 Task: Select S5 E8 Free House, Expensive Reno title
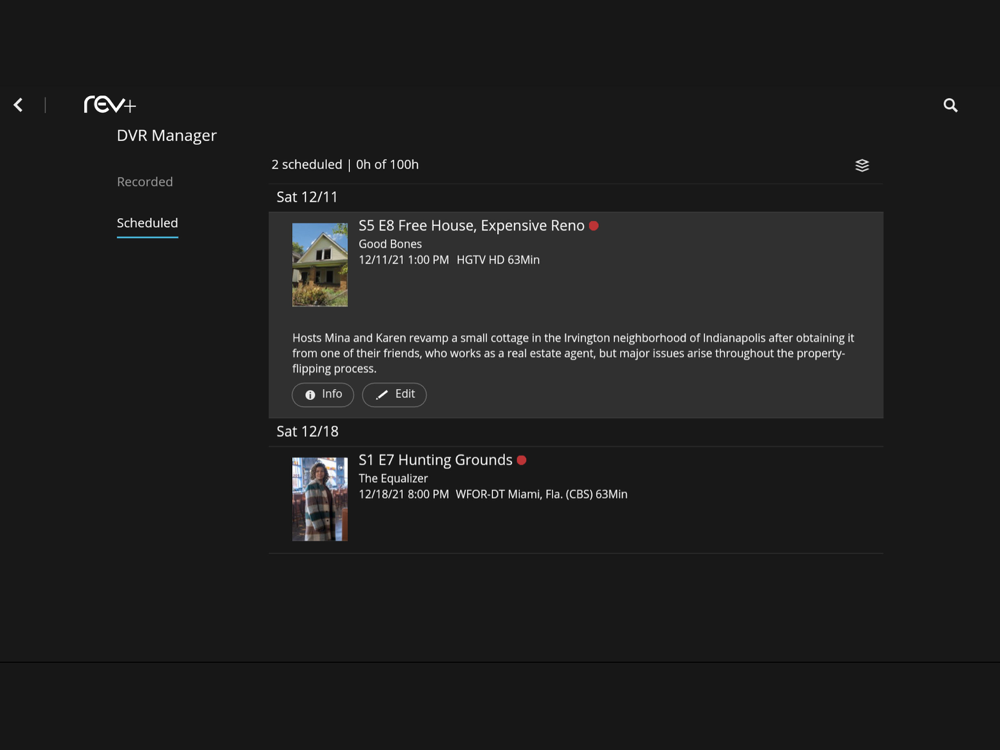(471, 226)
